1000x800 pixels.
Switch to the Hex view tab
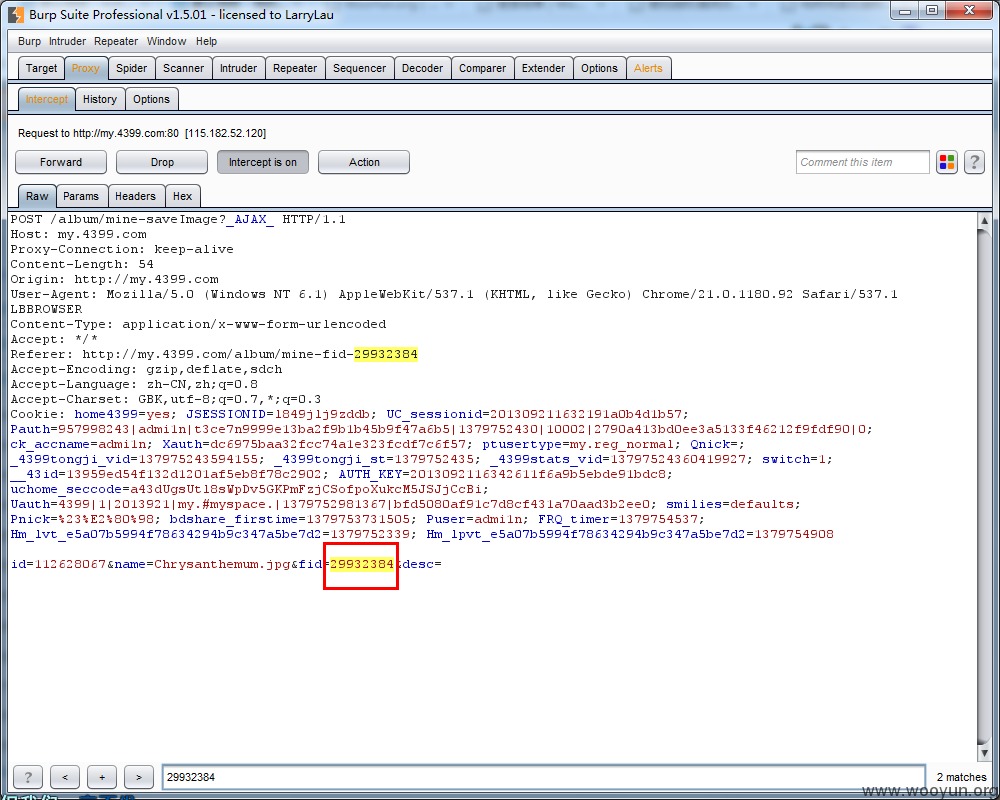182,196
